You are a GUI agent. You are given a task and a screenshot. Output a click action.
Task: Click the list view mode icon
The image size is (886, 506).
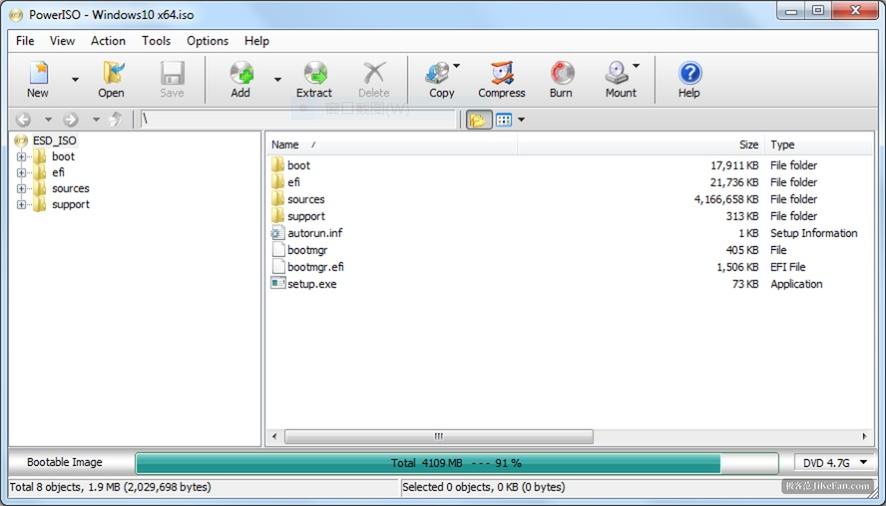[x=503, y=120]
